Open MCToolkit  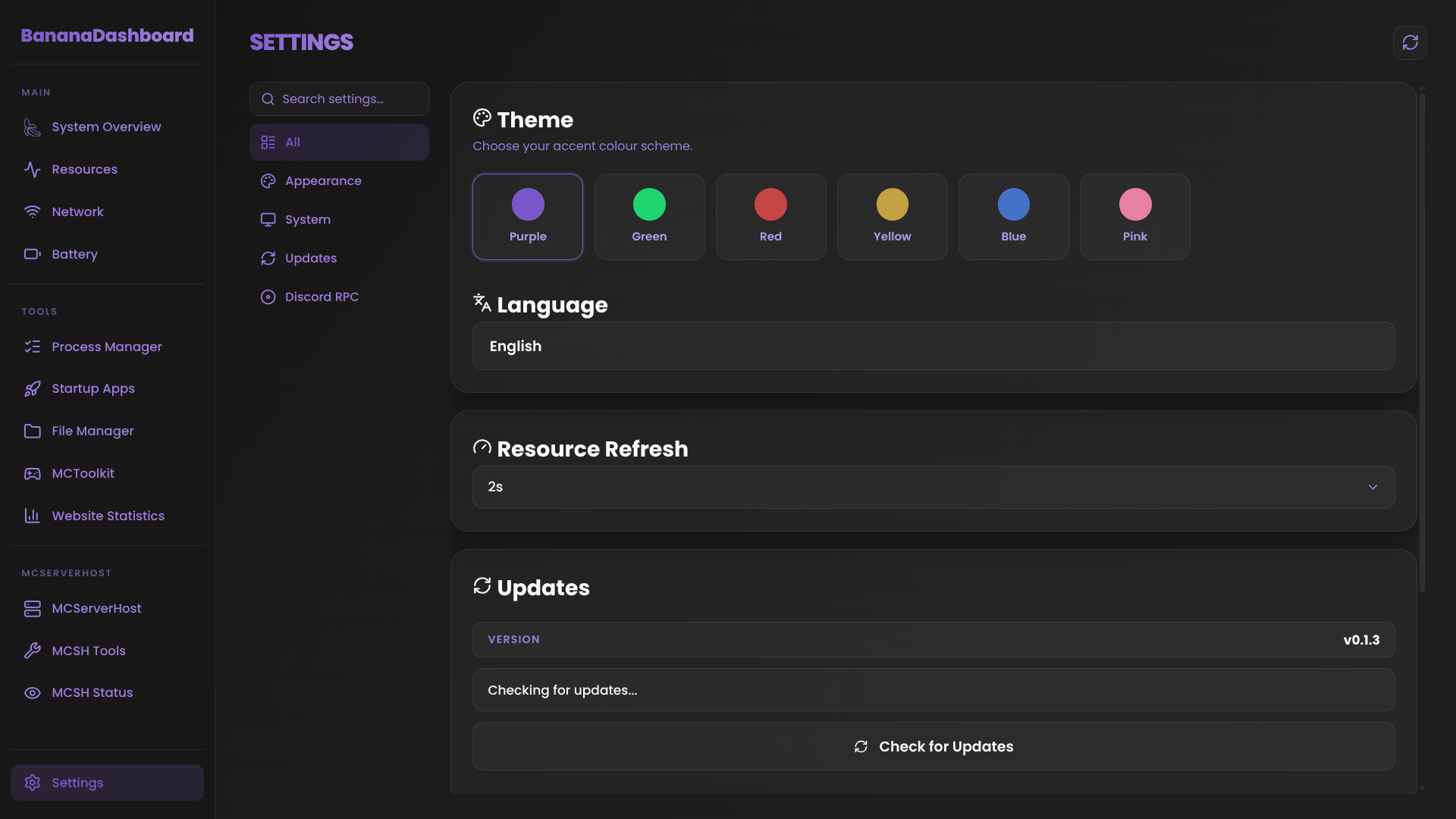107,473
